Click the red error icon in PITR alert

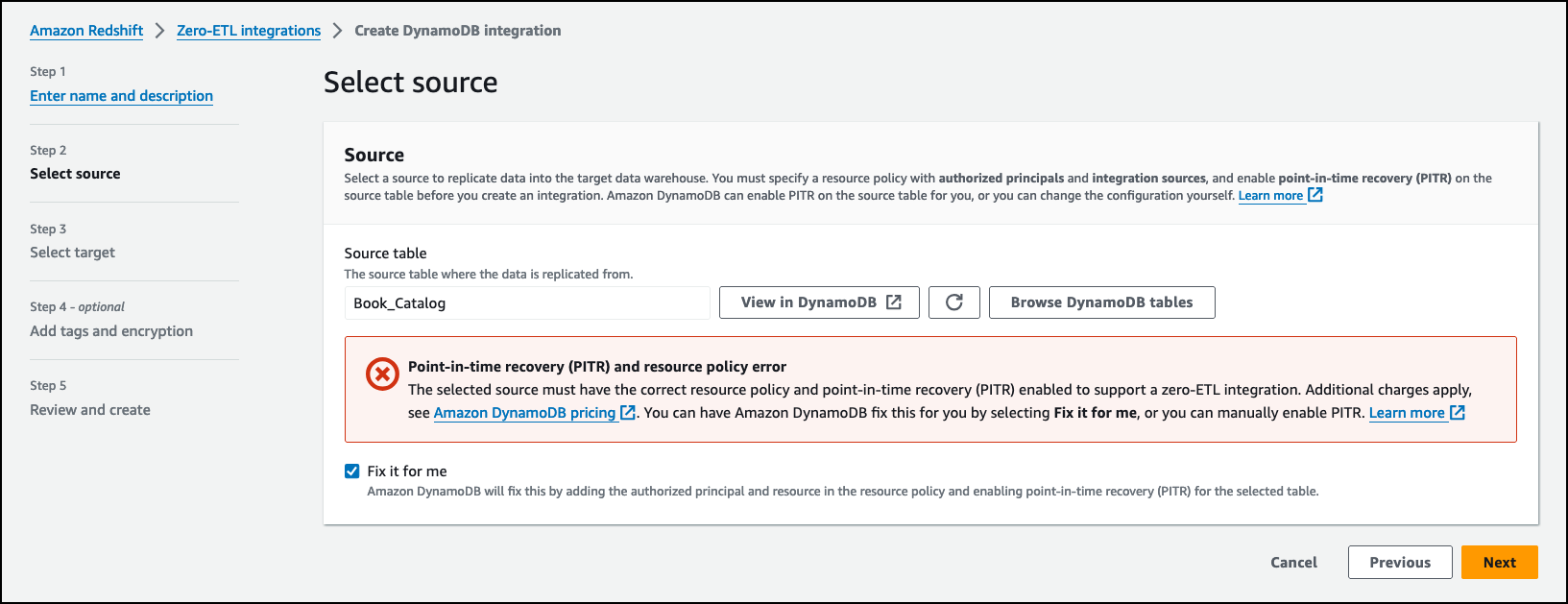click(382, 374)
